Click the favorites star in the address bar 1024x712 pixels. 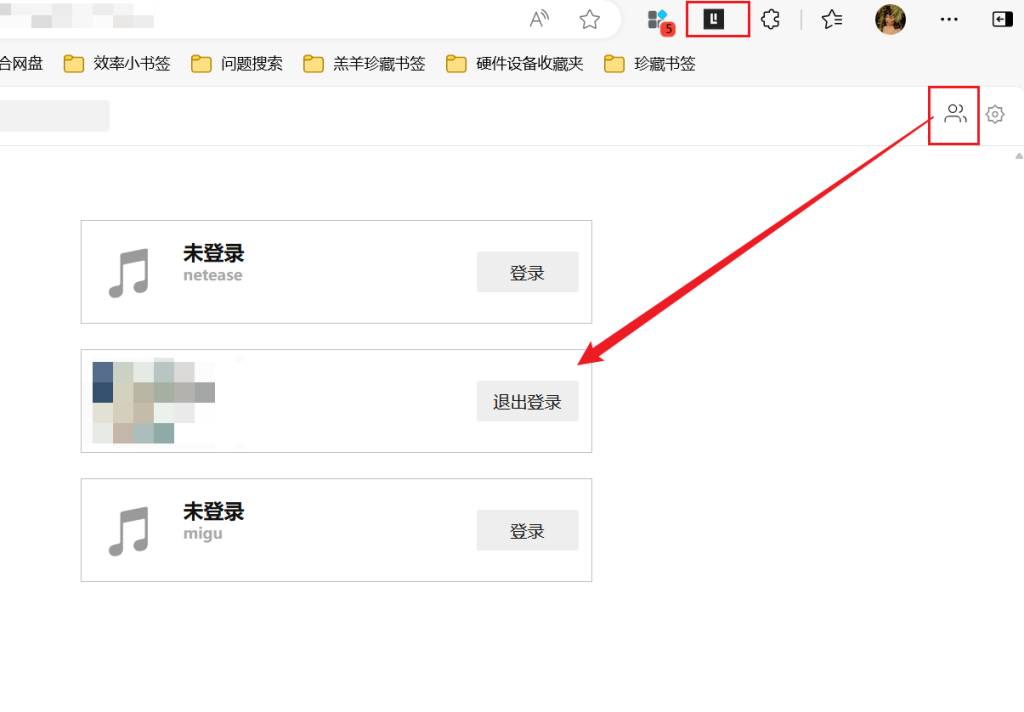pos(590,19)
